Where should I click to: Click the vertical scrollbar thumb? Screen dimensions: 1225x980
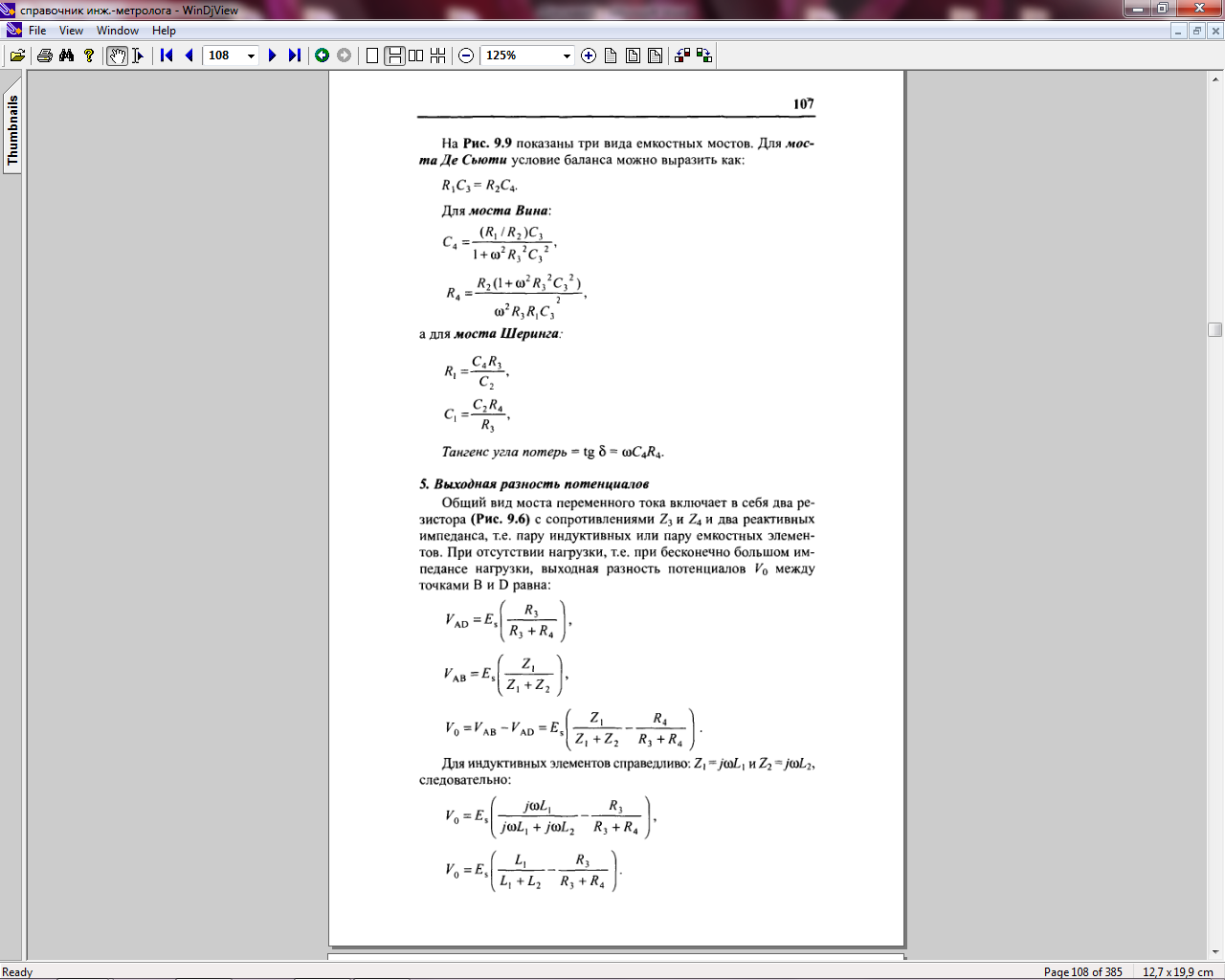tap(1215, 329)
